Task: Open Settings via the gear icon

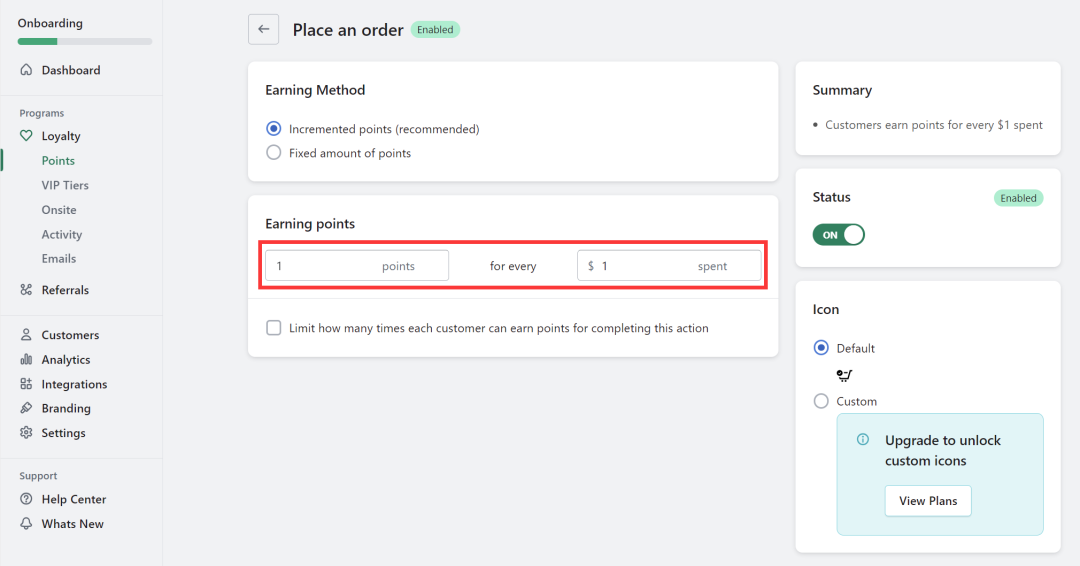Action: click(26, 433)
